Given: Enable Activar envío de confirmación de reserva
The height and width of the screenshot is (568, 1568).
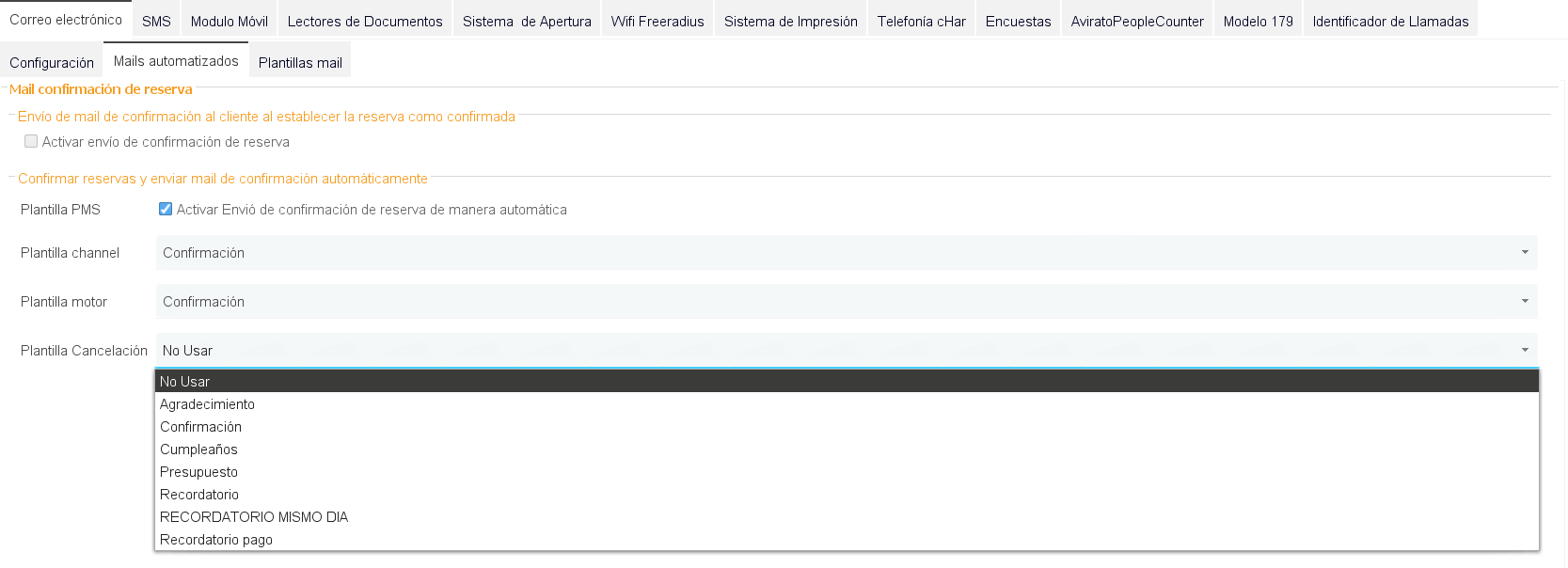Looking at the screenshot, I should pos(31,141).
